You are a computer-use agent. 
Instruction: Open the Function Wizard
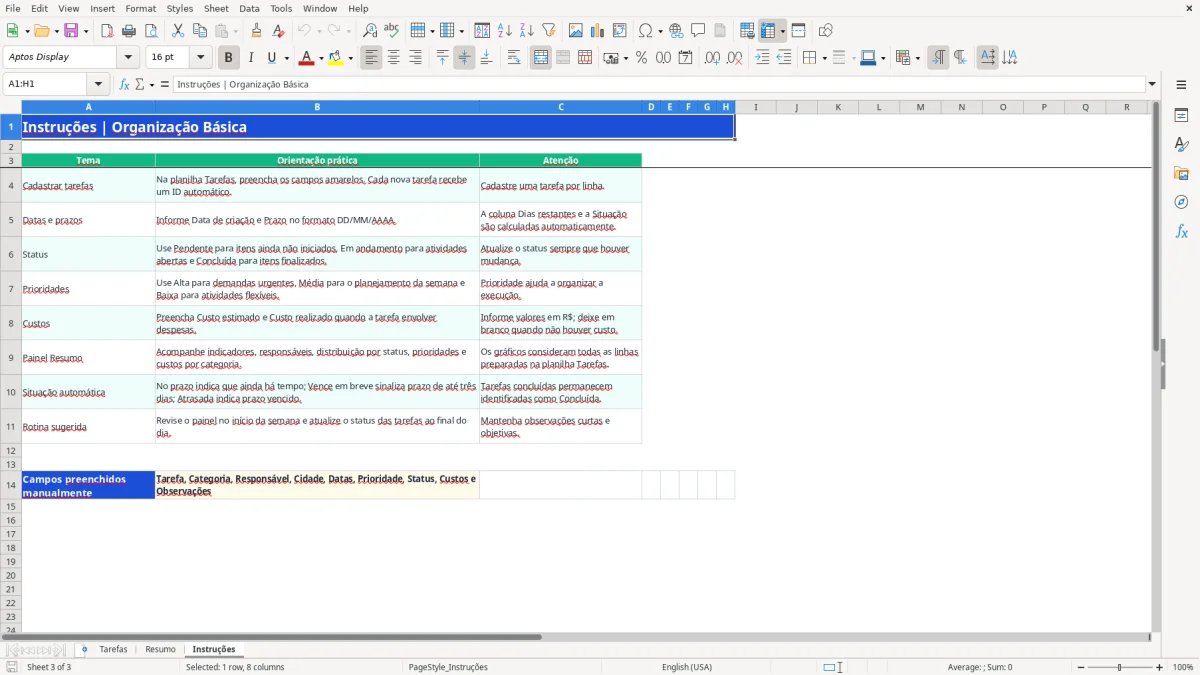[x=125, y=84]
